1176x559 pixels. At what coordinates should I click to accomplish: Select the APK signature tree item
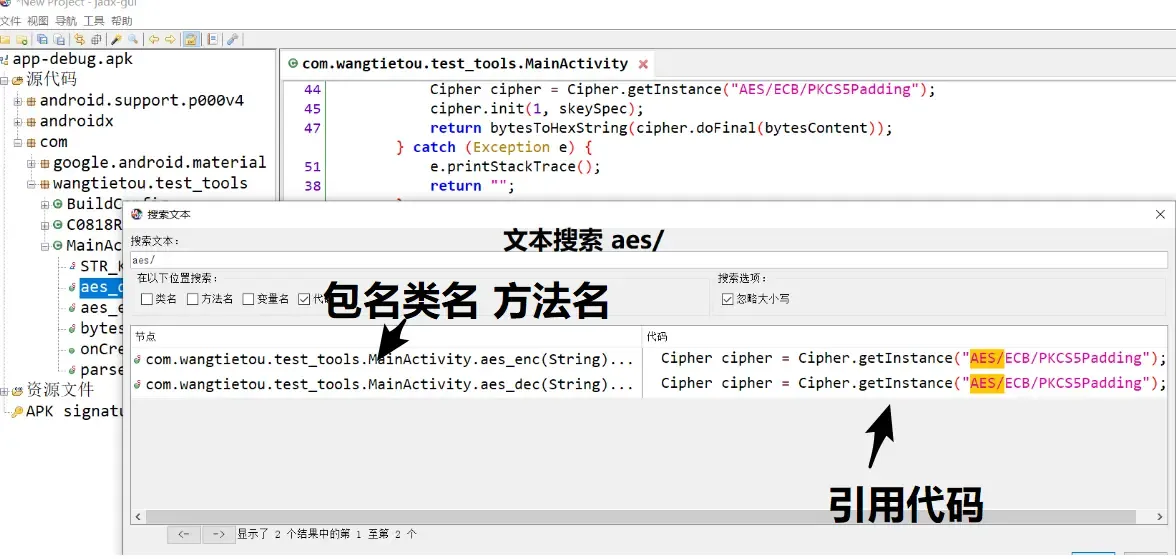tap(74, 411)
